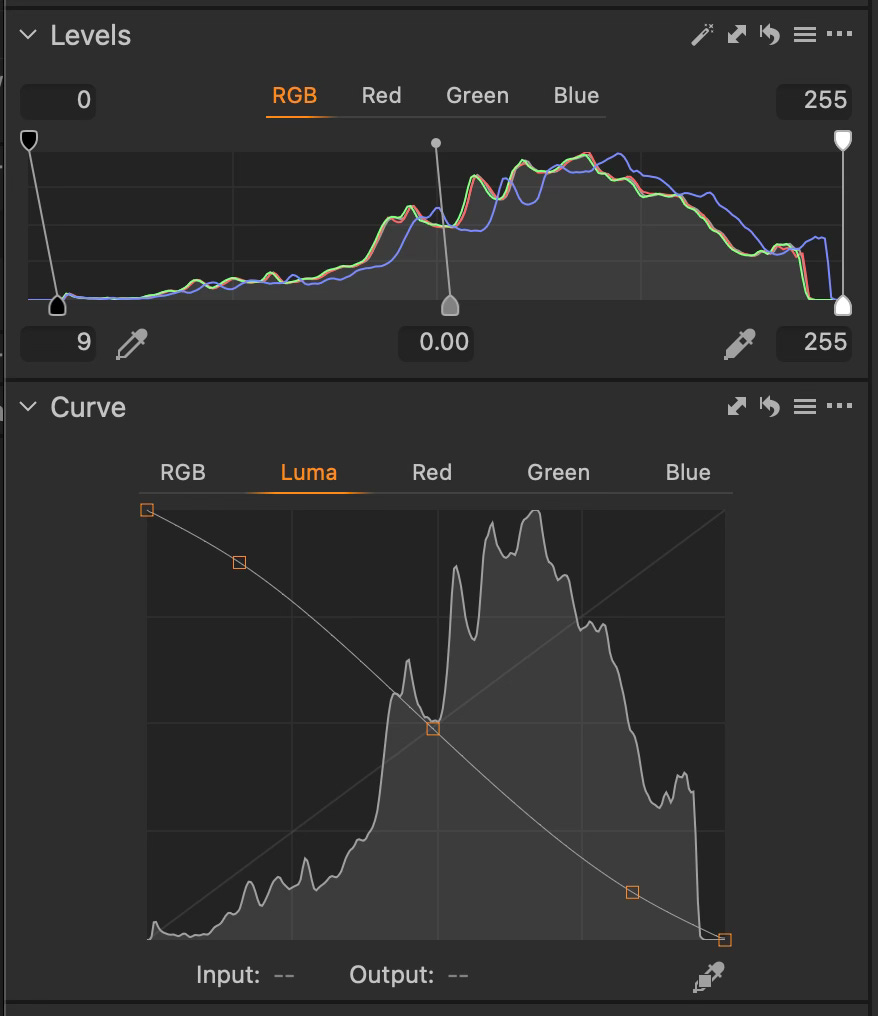The width and height of the screenshot is (878, 1016).
Task: Click the Curve panel title
Action: coord(88,408)
